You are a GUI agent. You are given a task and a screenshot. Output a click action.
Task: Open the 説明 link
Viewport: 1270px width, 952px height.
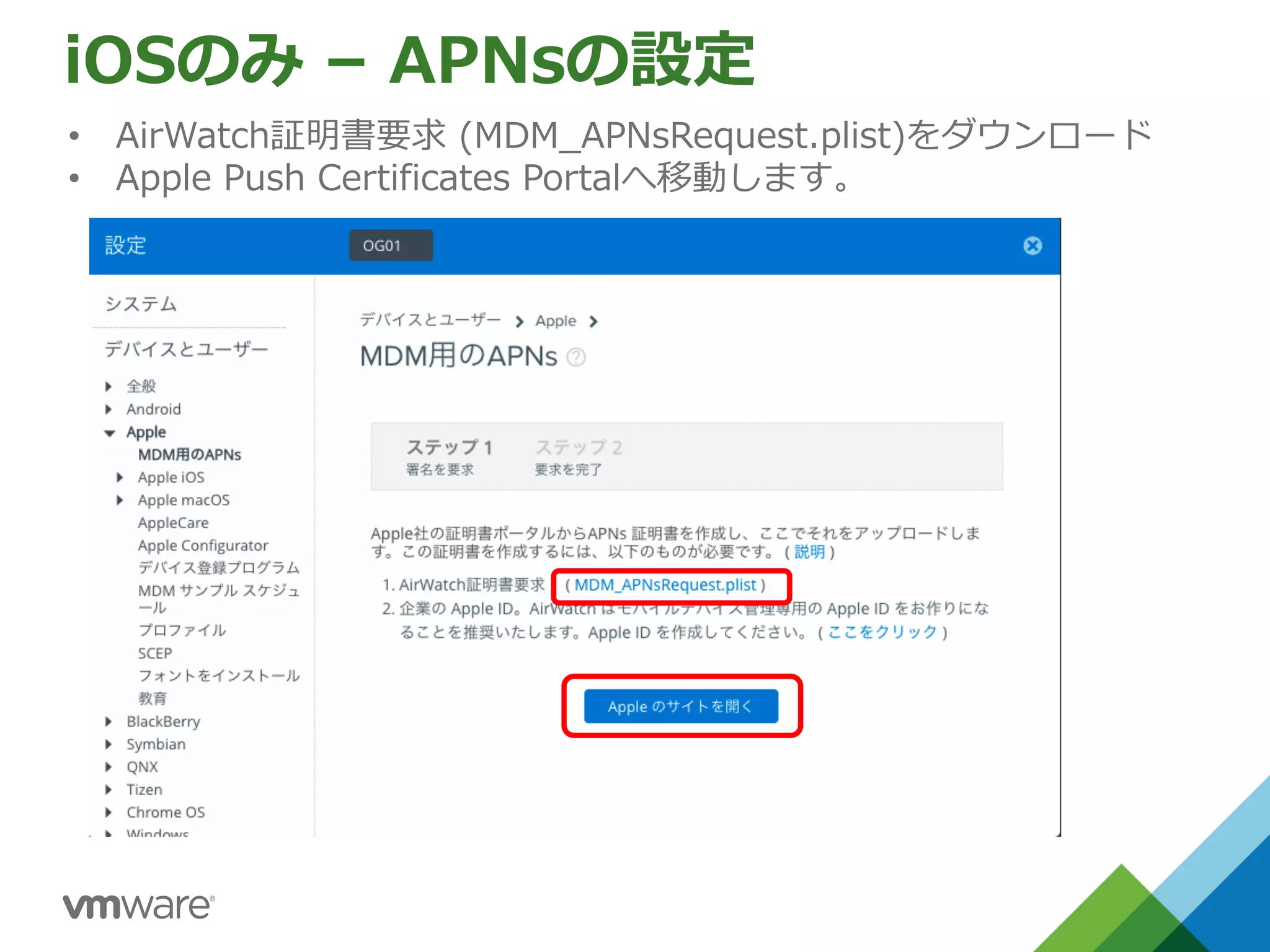tap(809, 552)
